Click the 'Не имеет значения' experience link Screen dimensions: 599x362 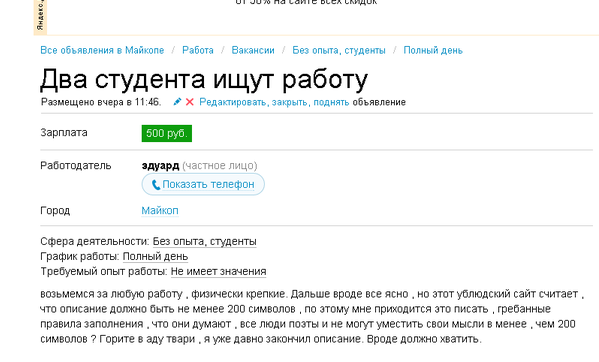(x=219, y=272)
